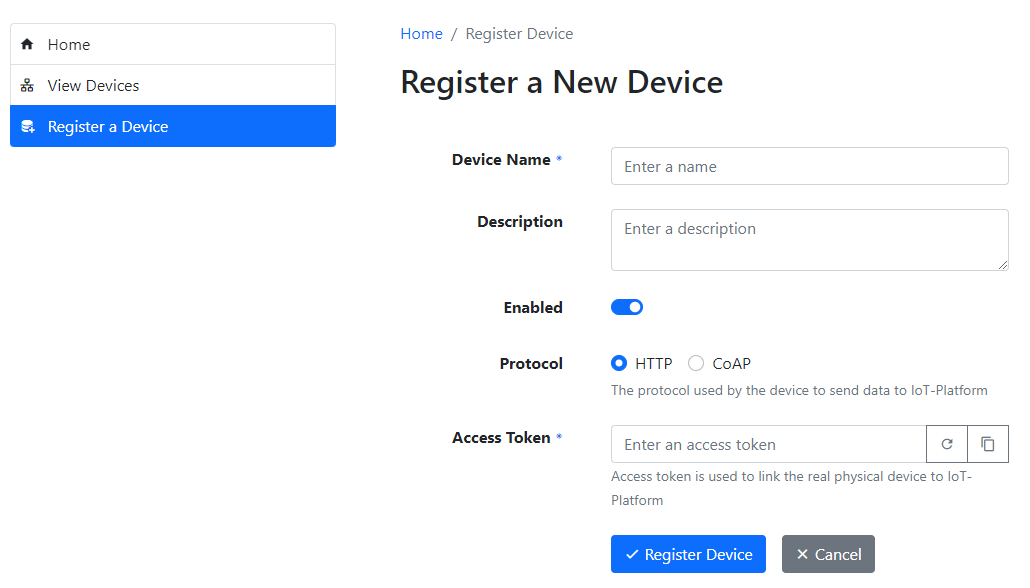Follow the Home breadcrumb link
The image size is (1030, 588).
point(421,34)
